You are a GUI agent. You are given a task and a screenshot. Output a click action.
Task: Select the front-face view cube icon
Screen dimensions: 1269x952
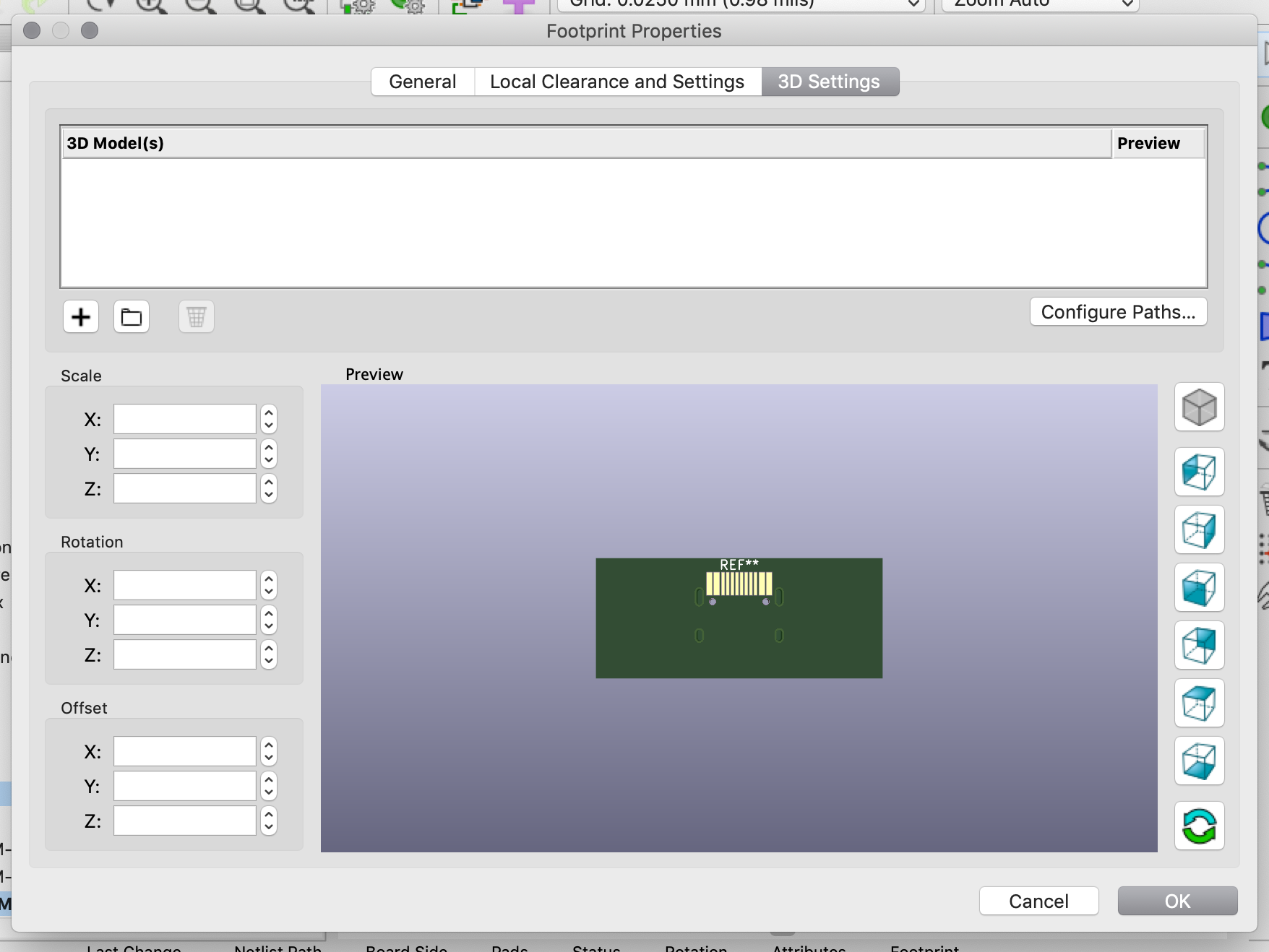click(x=1199, y=587)
